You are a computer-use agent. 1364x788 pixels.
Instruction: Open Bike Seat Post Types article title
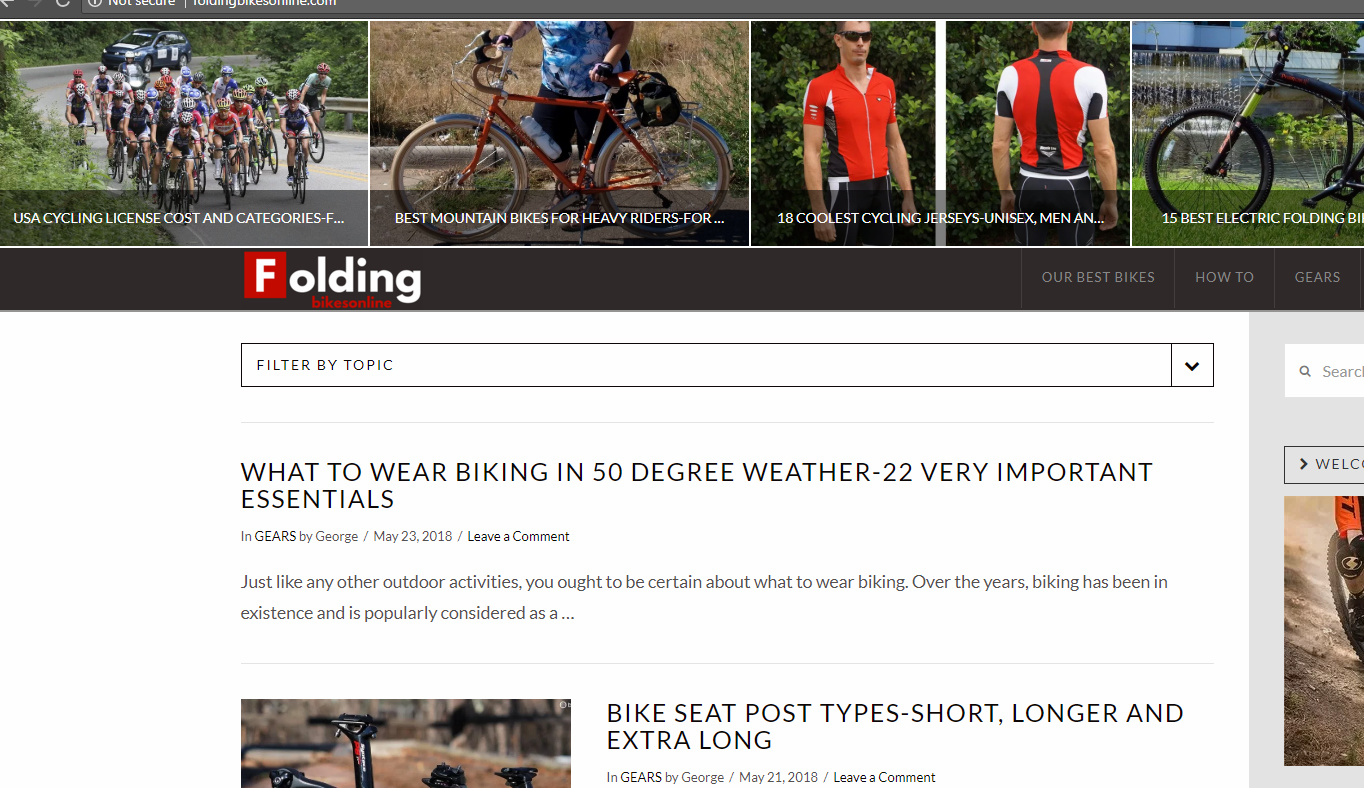tap(895, 726)
